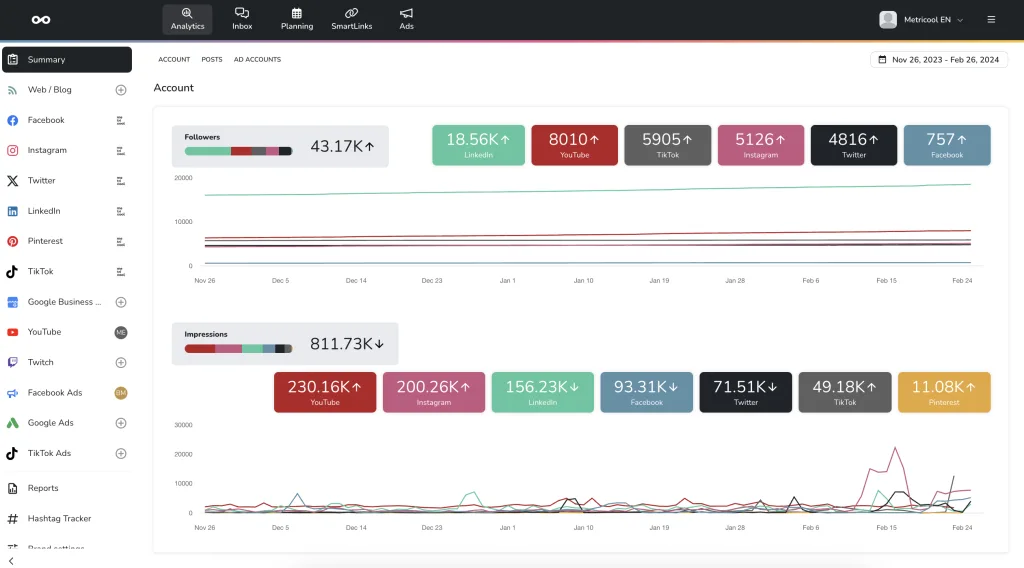Click the user avatar thumbnail
This screenshot has width=1024, height=568.
click(x=888, y=20)
